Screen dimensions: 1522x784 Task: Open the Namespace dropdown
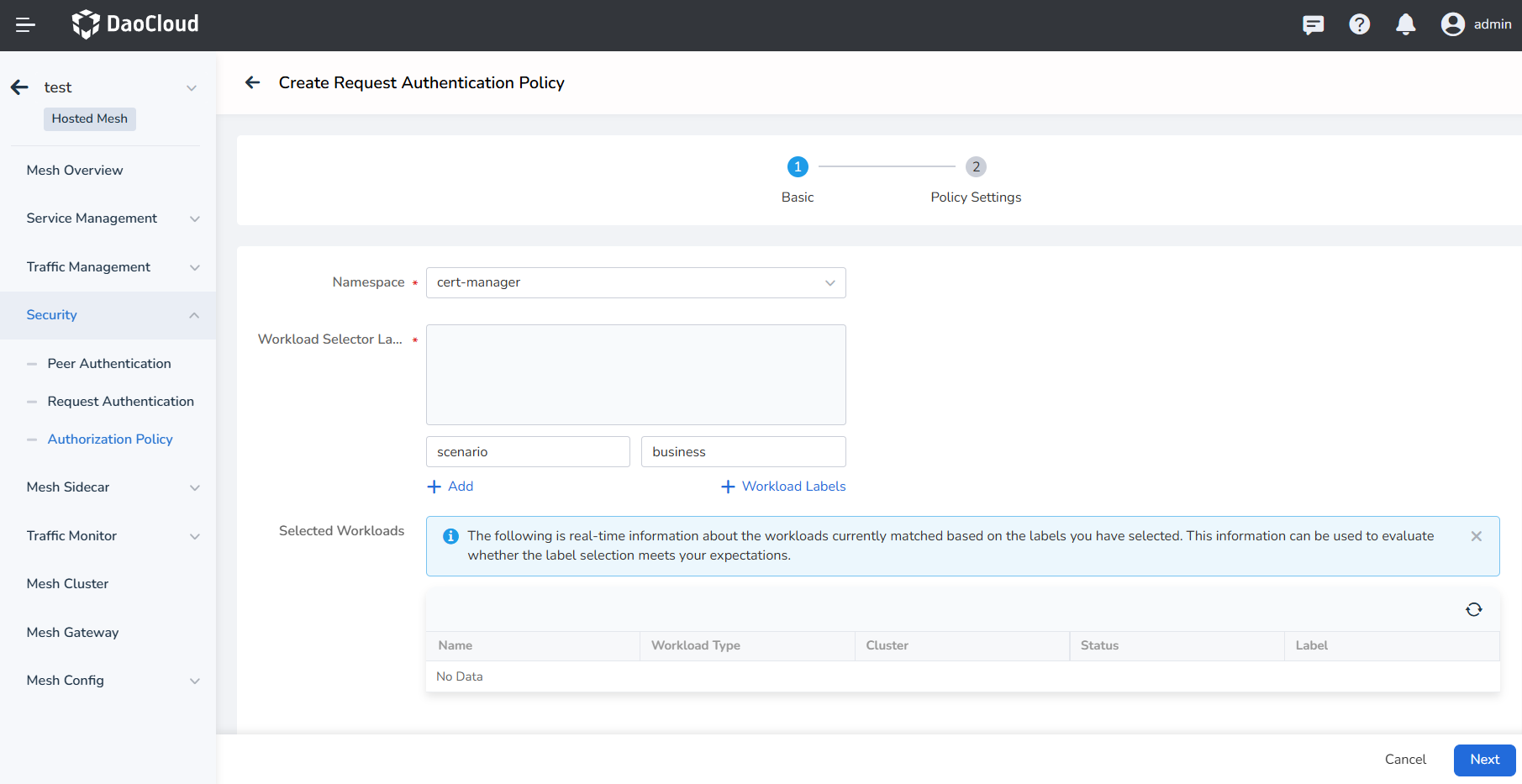pos(635,282)
